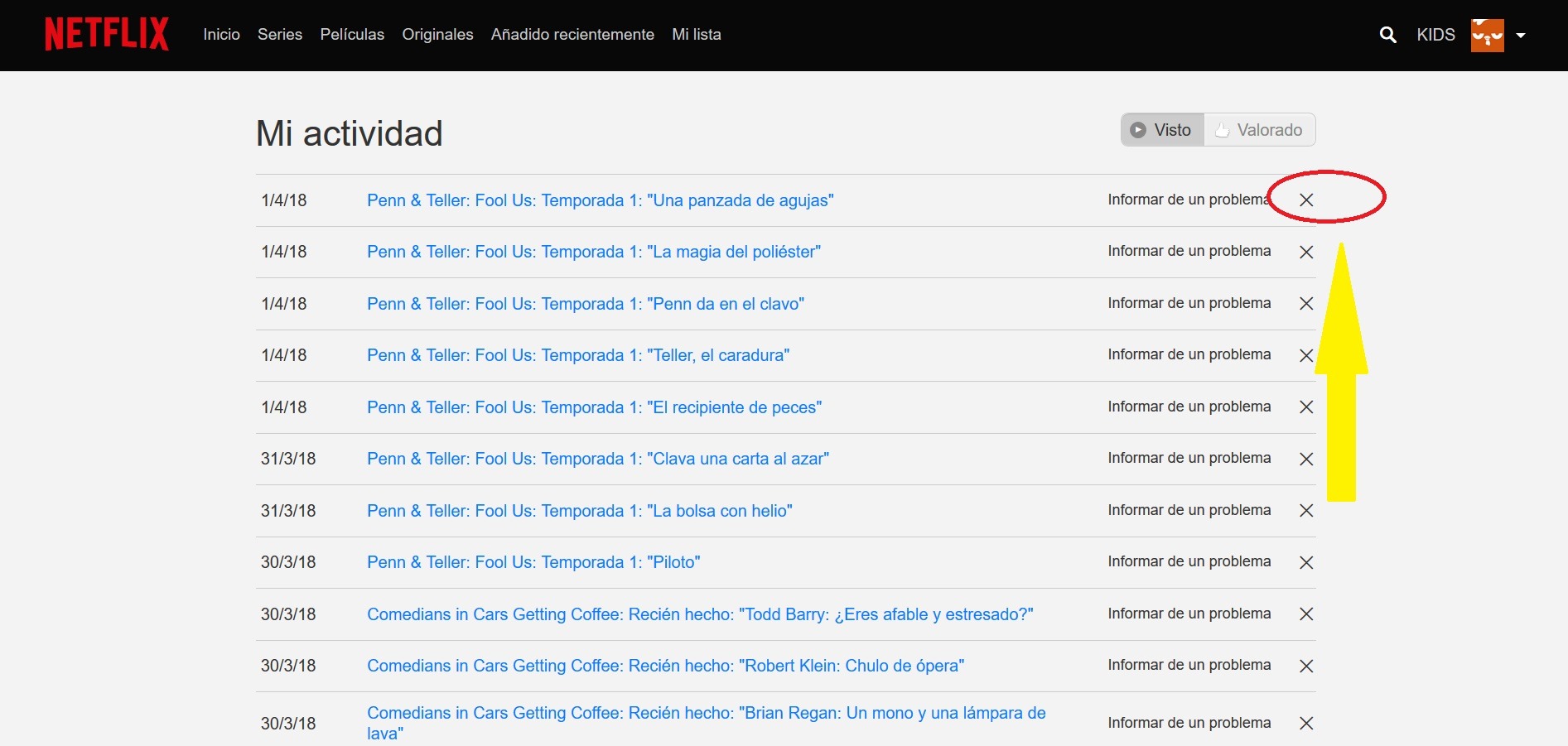Image resolution: width=1568 pixels, height=746 pixels.
Task: Open the Robert Klein episode link
Action: click(x=665, y=666)
